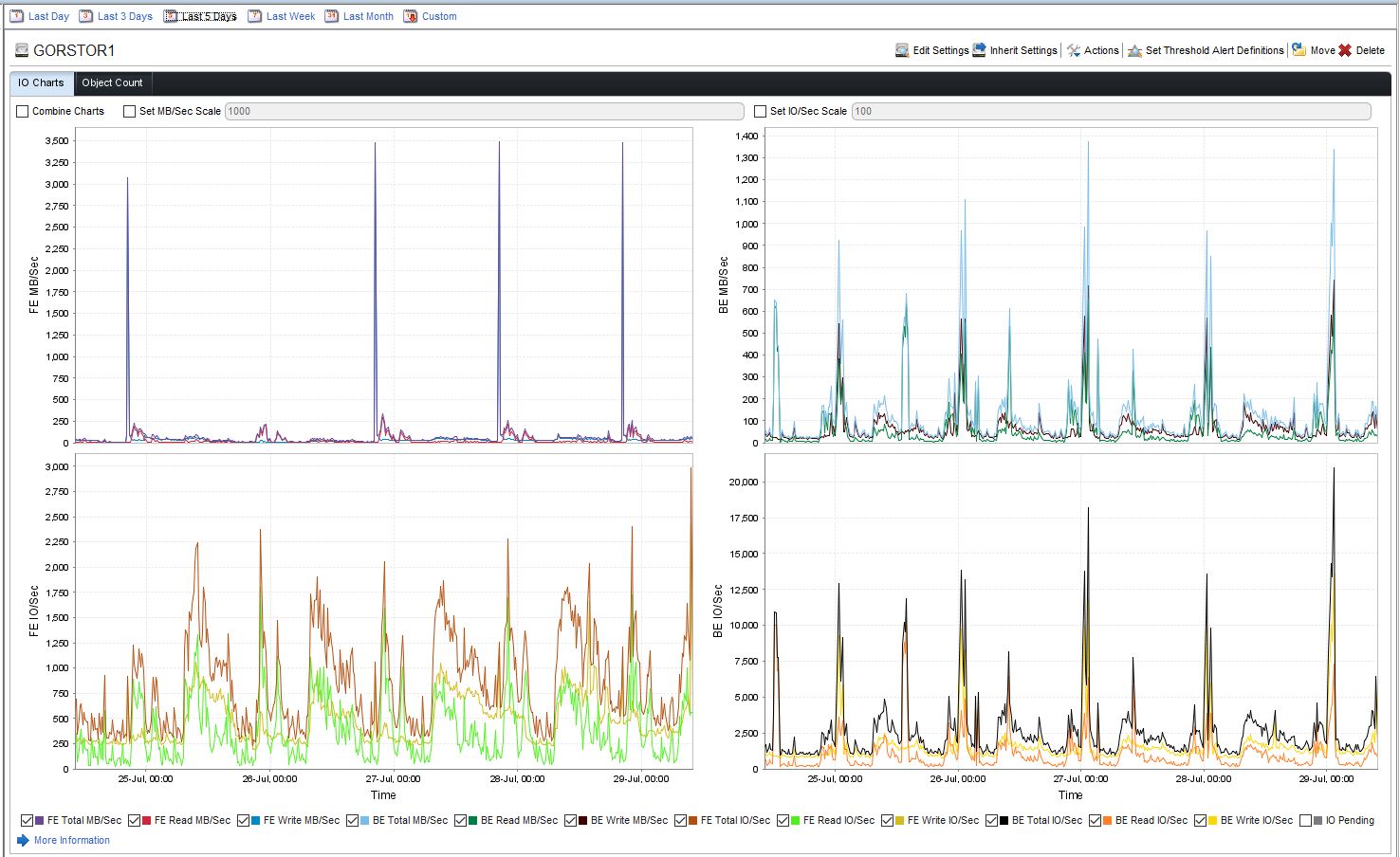Tick the Set MB/Sec Scale checkbox
The image size is (1400, 857).
click(x=130, y=111)
